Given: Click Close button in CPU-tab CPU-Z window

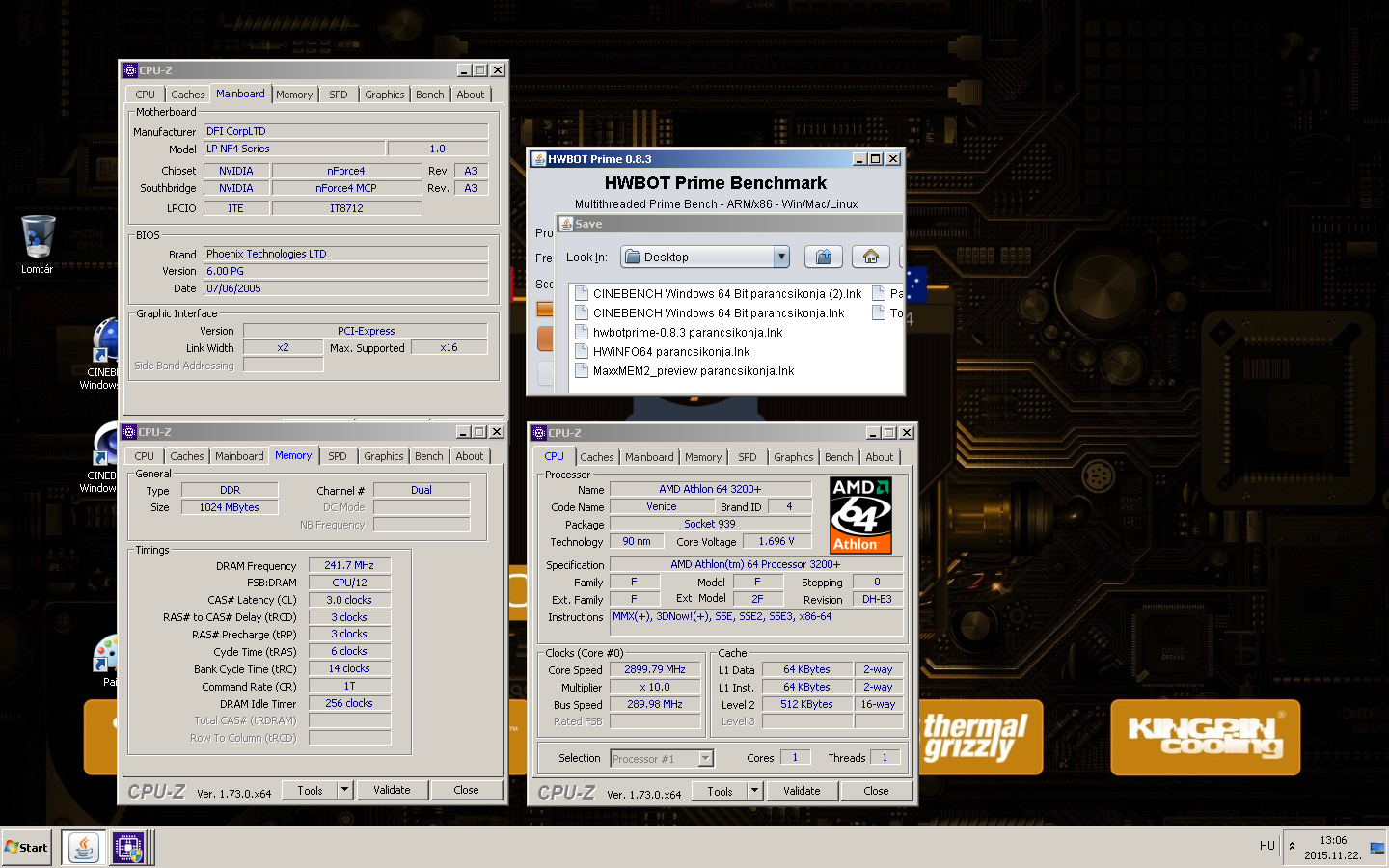Looking at the screenshot, I should [x=876, y=791].
